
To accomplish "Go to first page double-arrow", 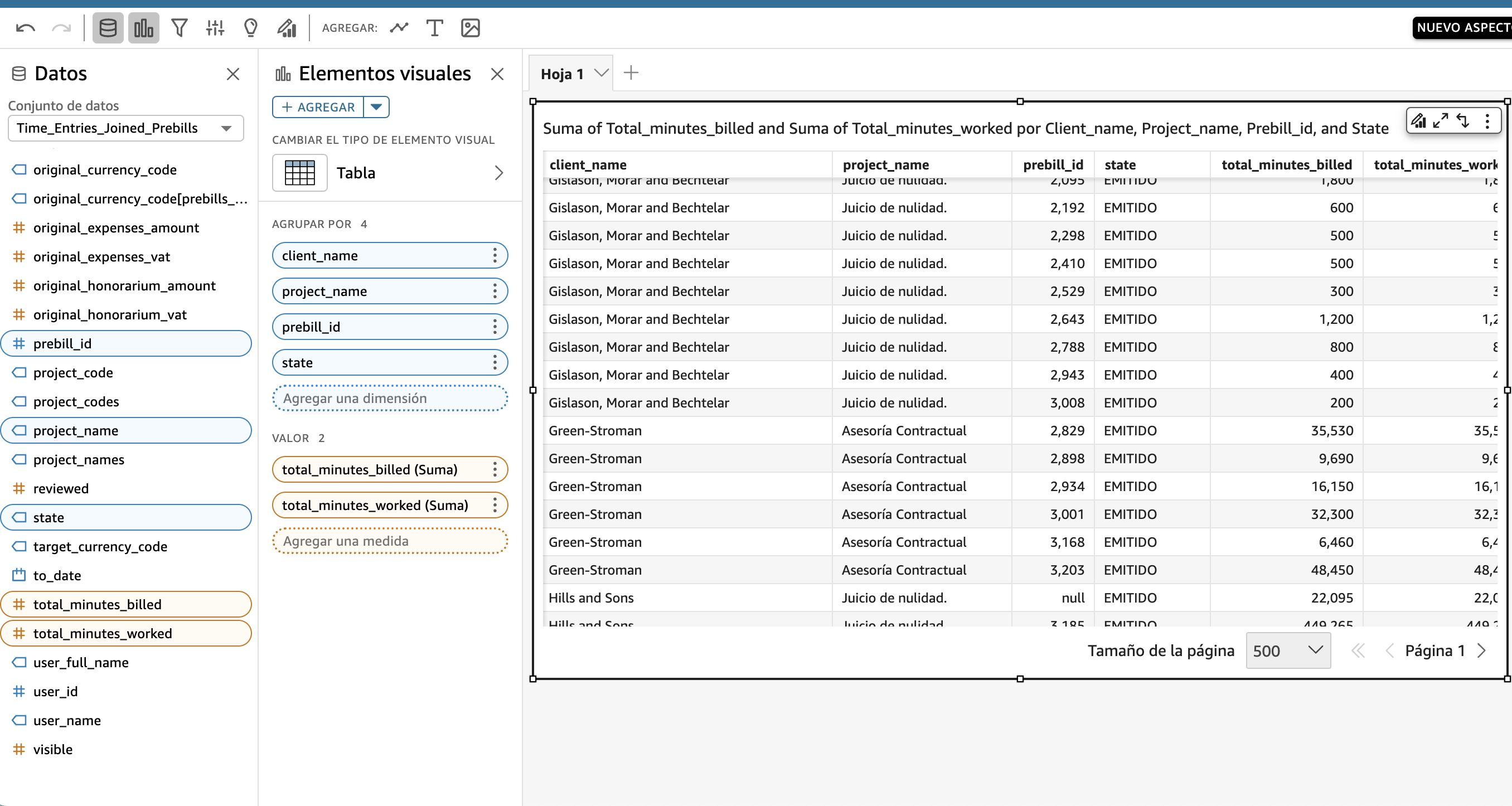I will (1358, 650).
